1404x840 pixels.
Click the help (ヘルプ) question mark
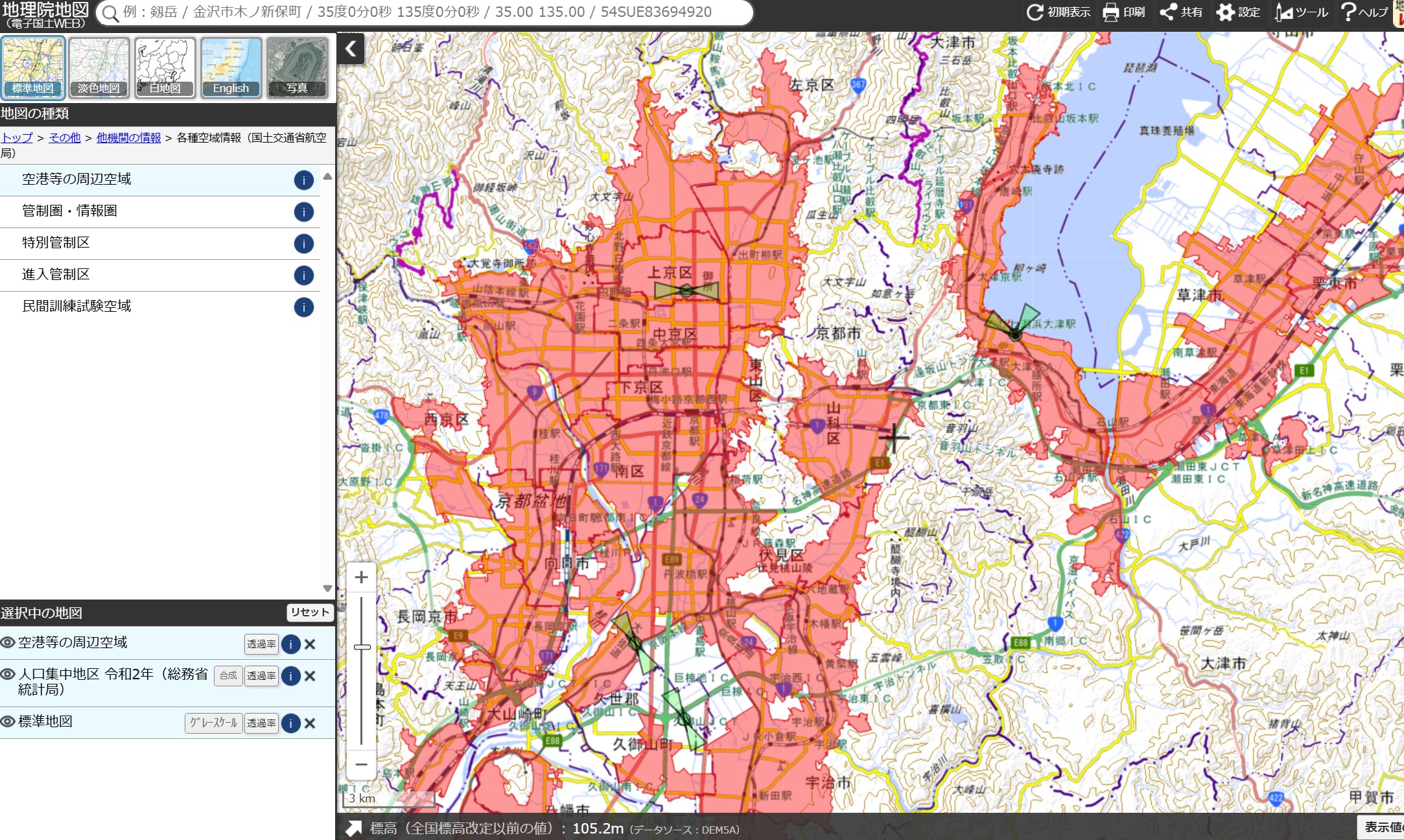click(1348, 12)
